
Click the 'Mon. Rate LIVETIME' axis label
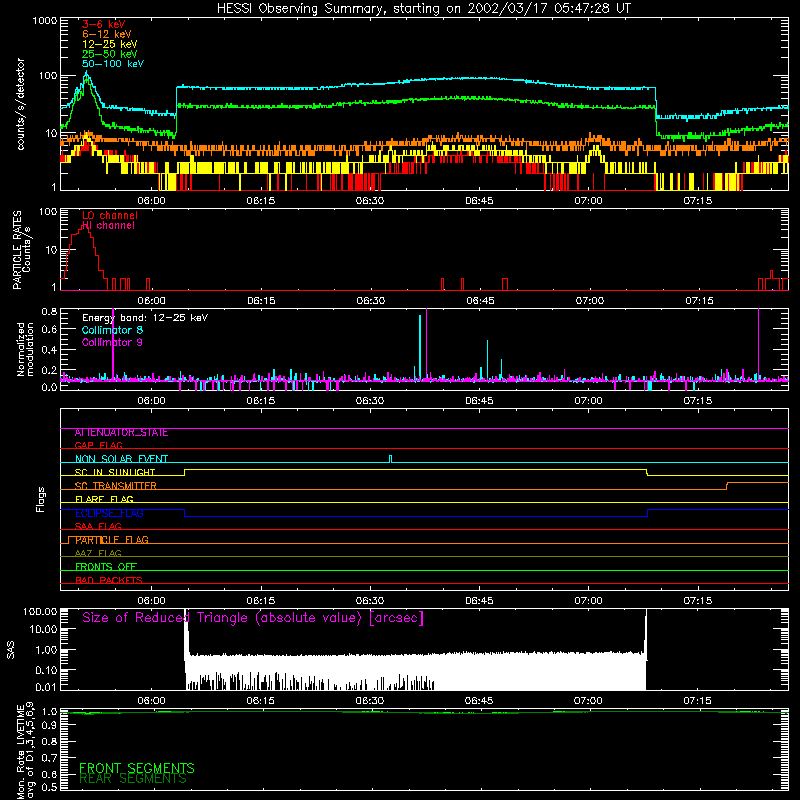(20, 752)
